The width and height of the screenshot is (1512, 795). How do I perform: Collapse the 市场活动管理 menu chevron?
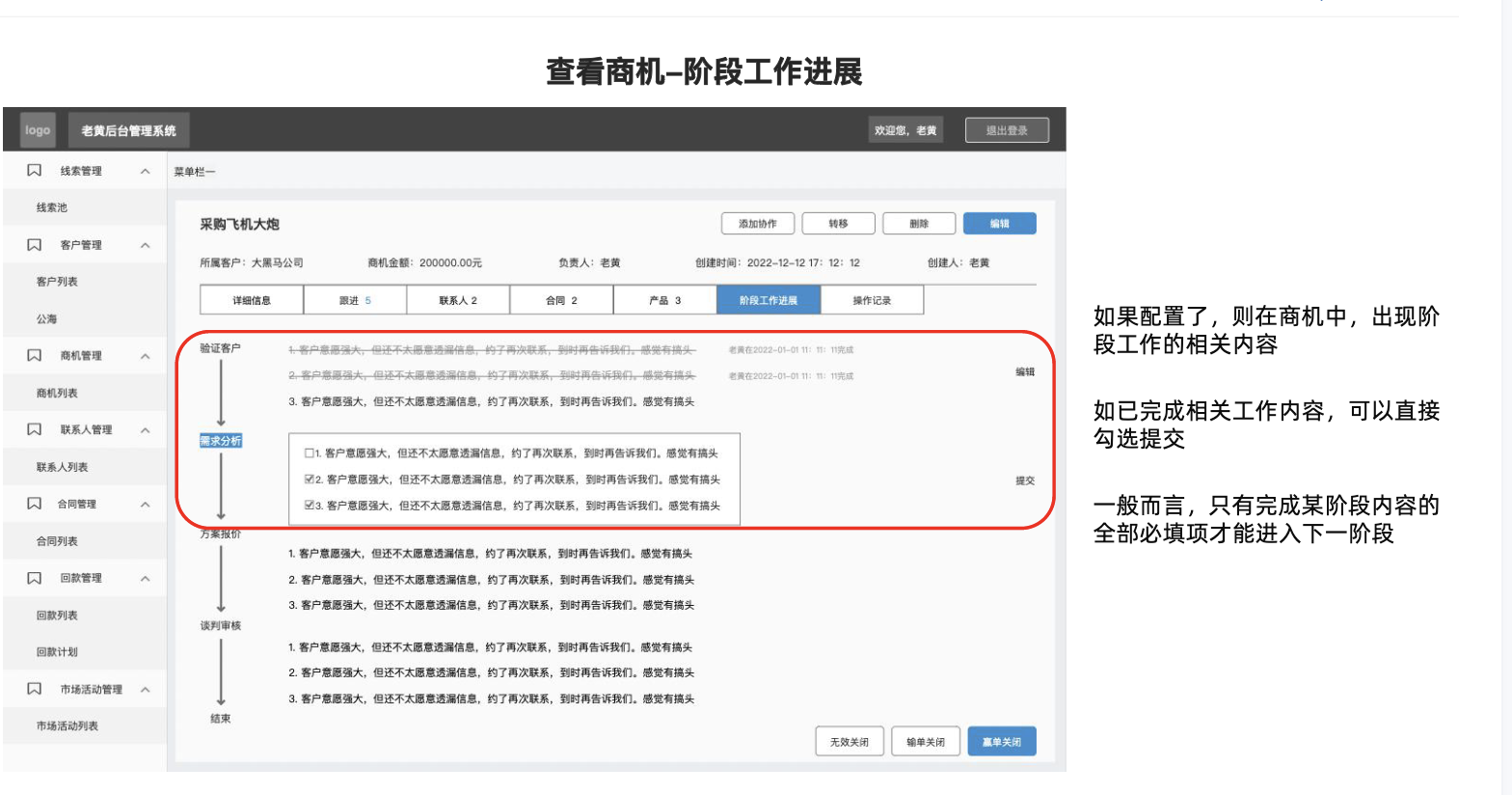[146, 690]
